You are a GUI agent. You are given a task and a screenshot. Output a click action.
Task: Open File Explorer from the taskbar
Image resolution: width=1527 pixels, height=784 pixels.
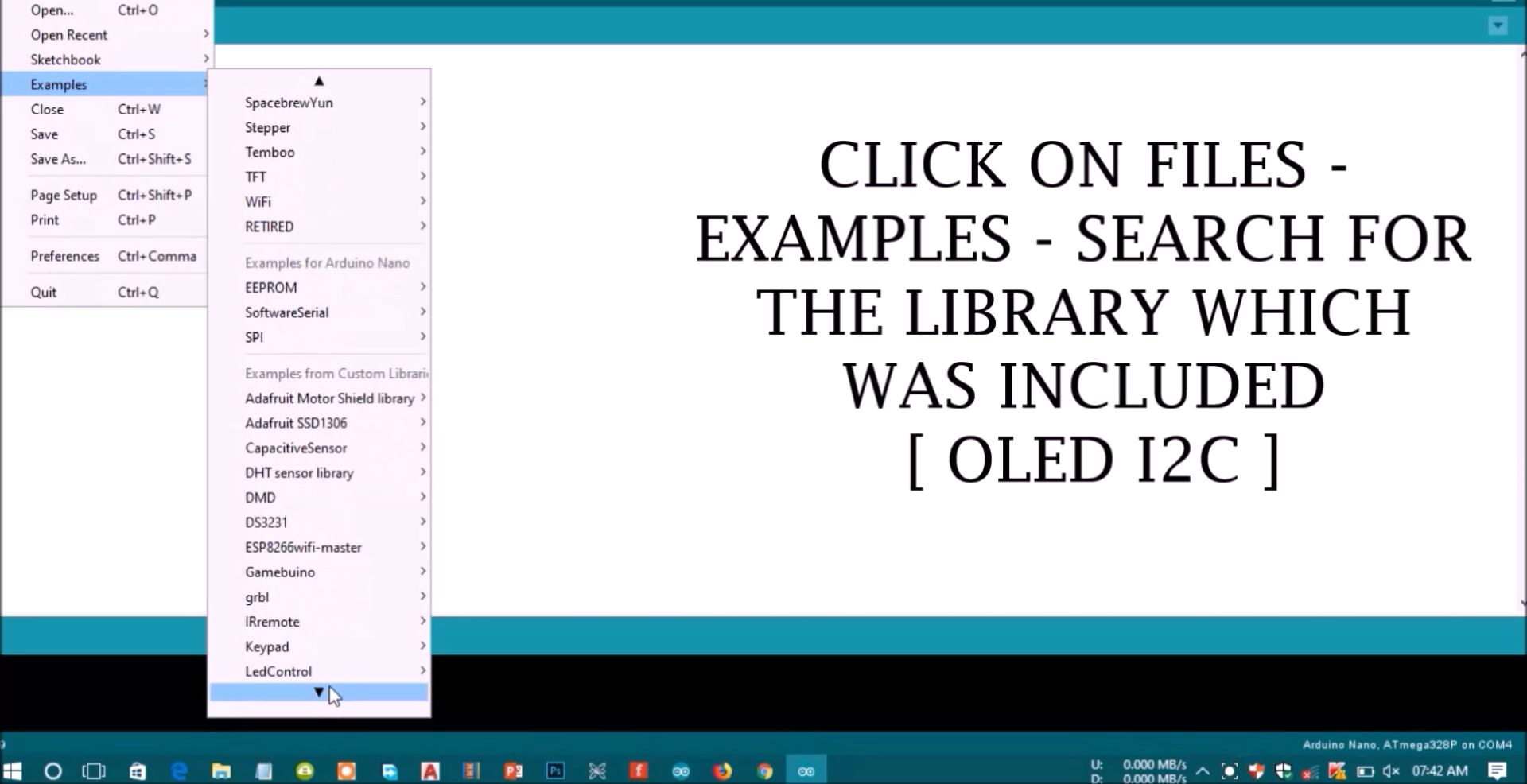221,770
